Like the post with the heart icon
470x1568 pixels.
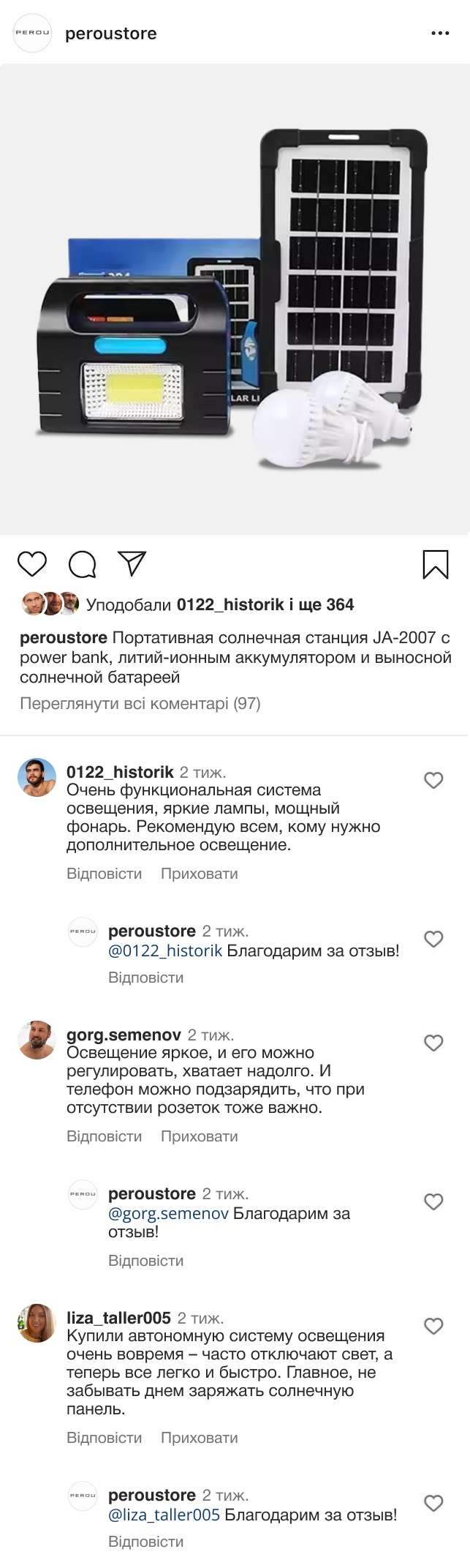pyautogui.click(x=32, y=564)
